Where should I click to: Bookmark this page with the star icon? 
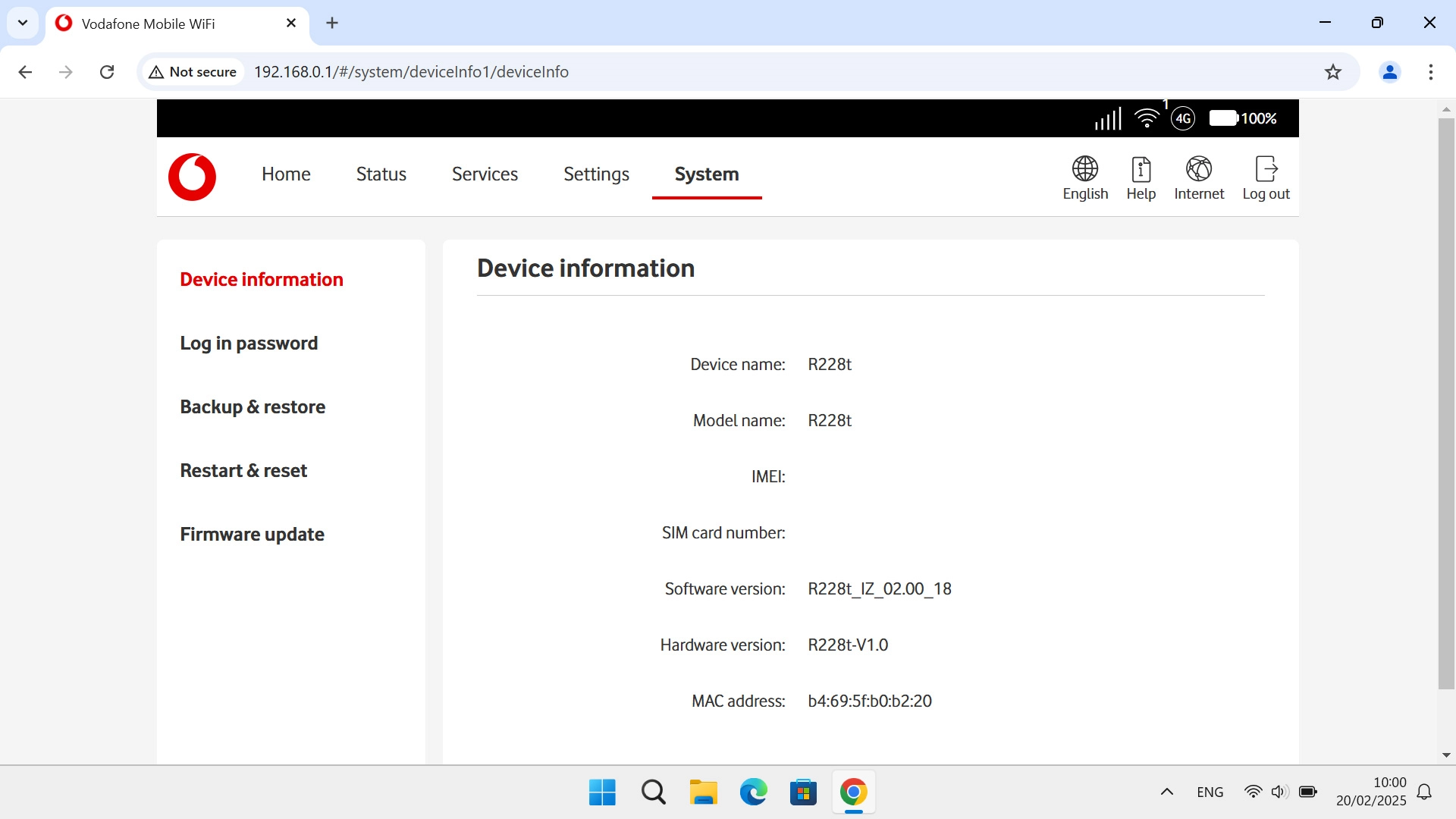(x=1332, y=72)
